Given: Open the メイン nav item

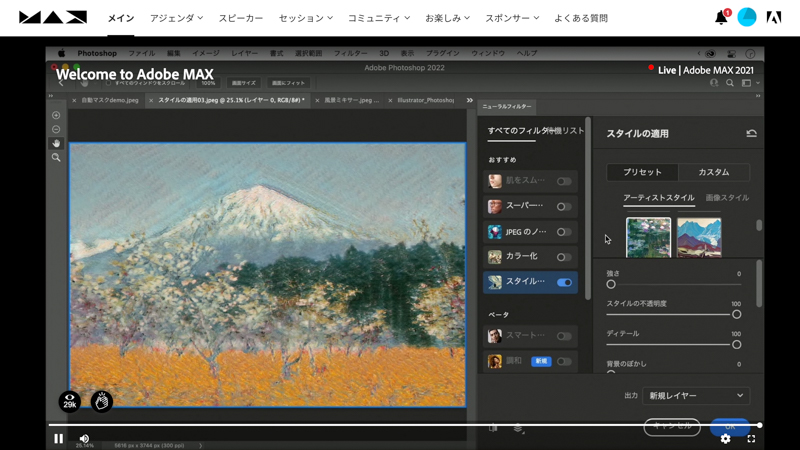Looking at the screenshot, I should pos(121,18).
